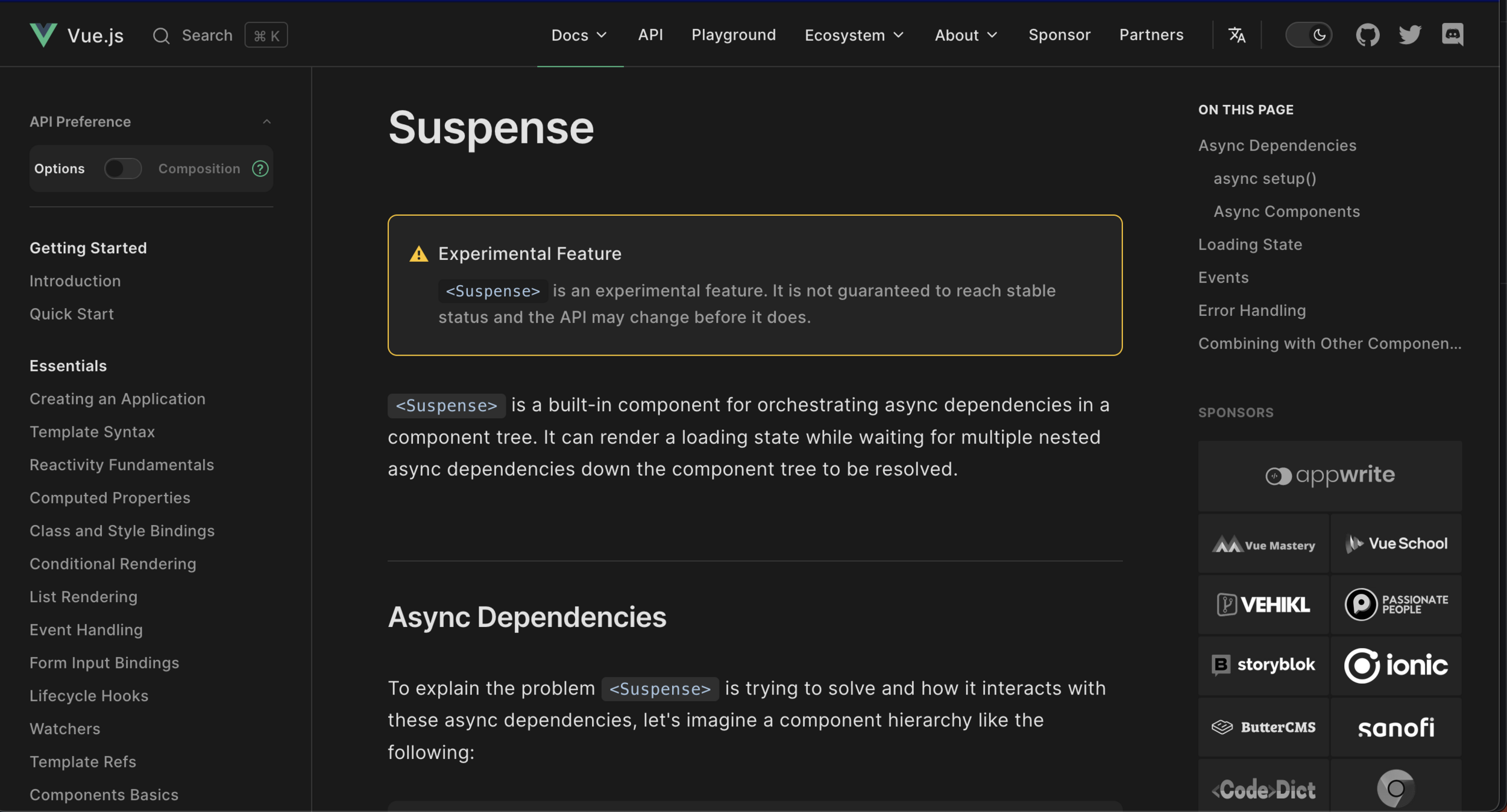Open the ionic sponsor logo
1507x812 pixels.
coord(1395,666)
